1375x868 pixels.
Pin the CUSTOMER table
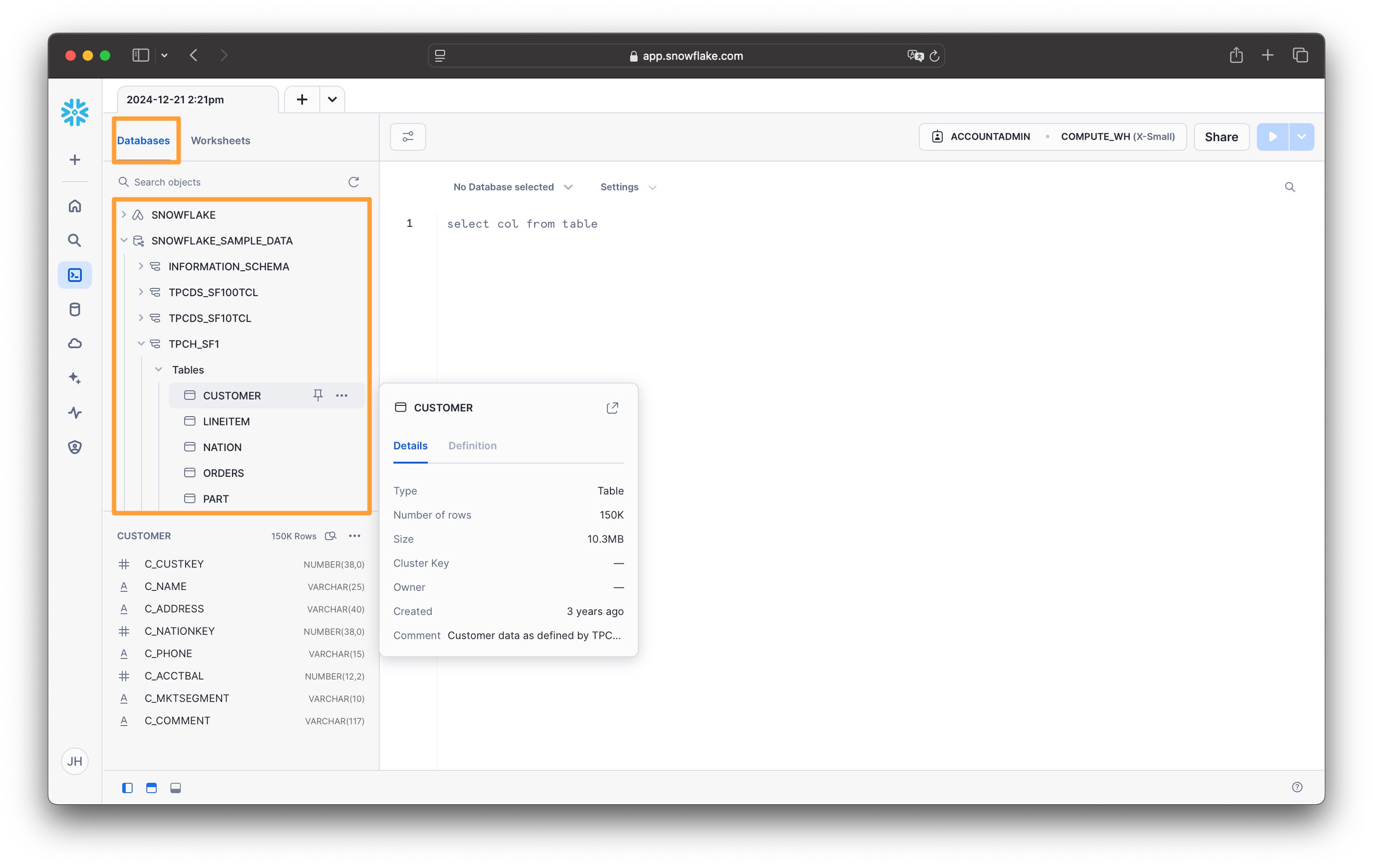318,395
